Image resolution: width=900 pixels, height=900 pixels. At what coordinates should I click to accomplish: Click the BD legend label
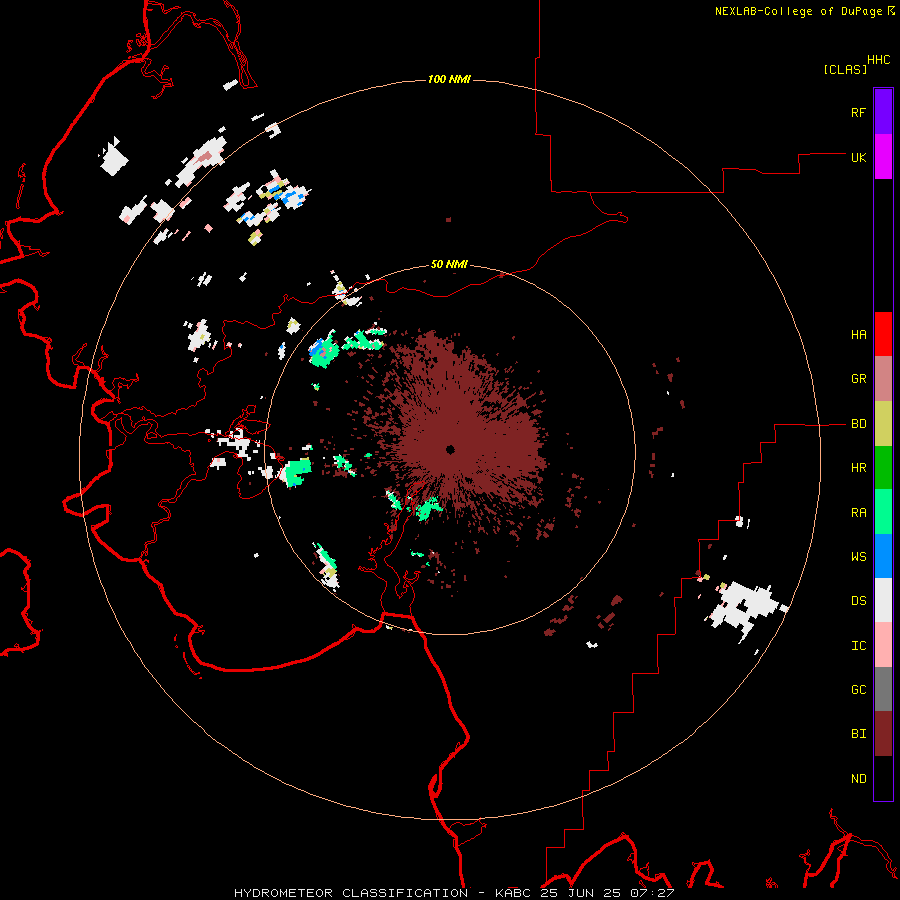coord(859,424)
